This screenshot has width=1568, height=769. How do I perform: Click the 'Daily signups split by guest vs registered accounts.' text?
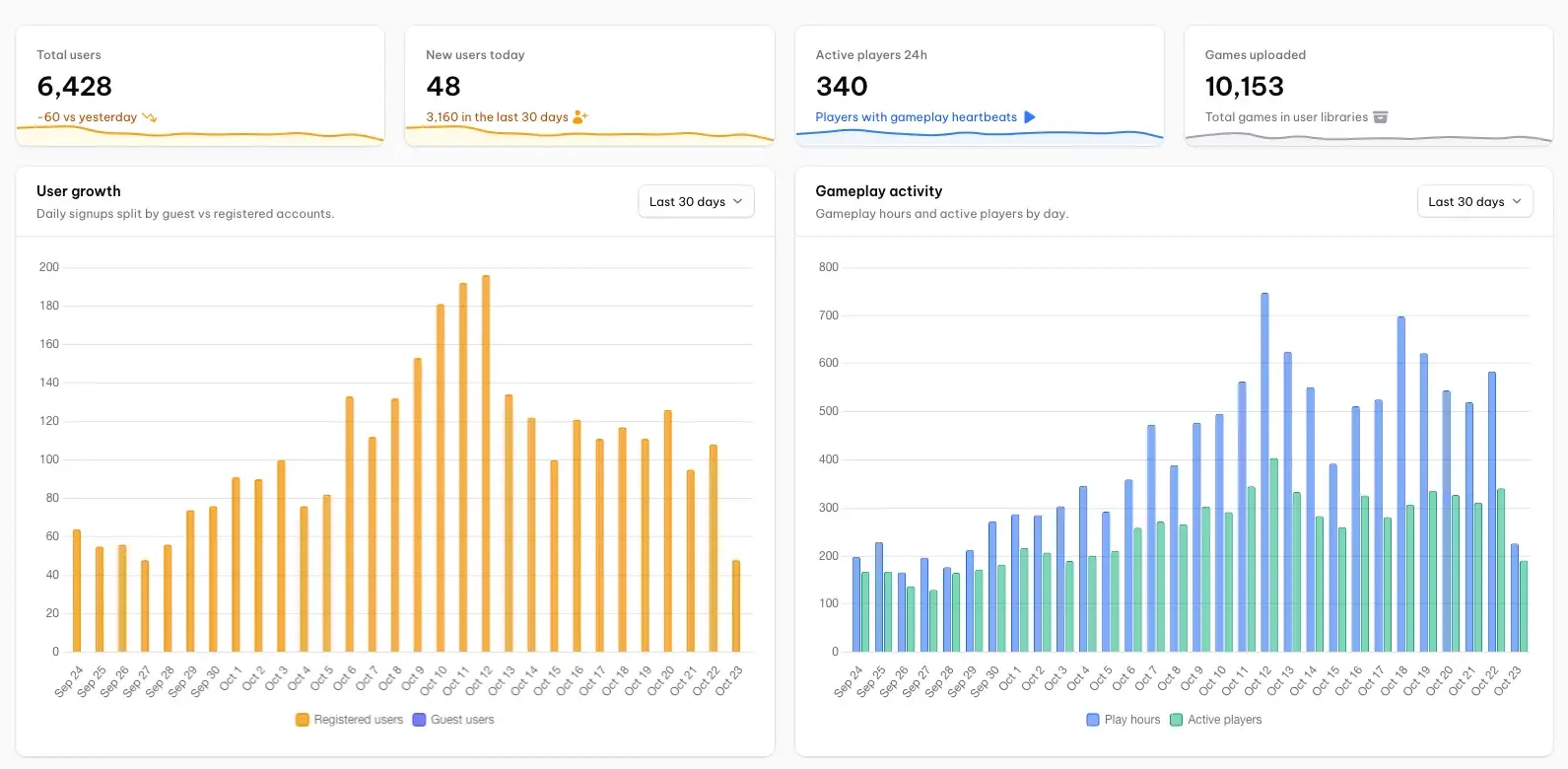coord(185,214)
